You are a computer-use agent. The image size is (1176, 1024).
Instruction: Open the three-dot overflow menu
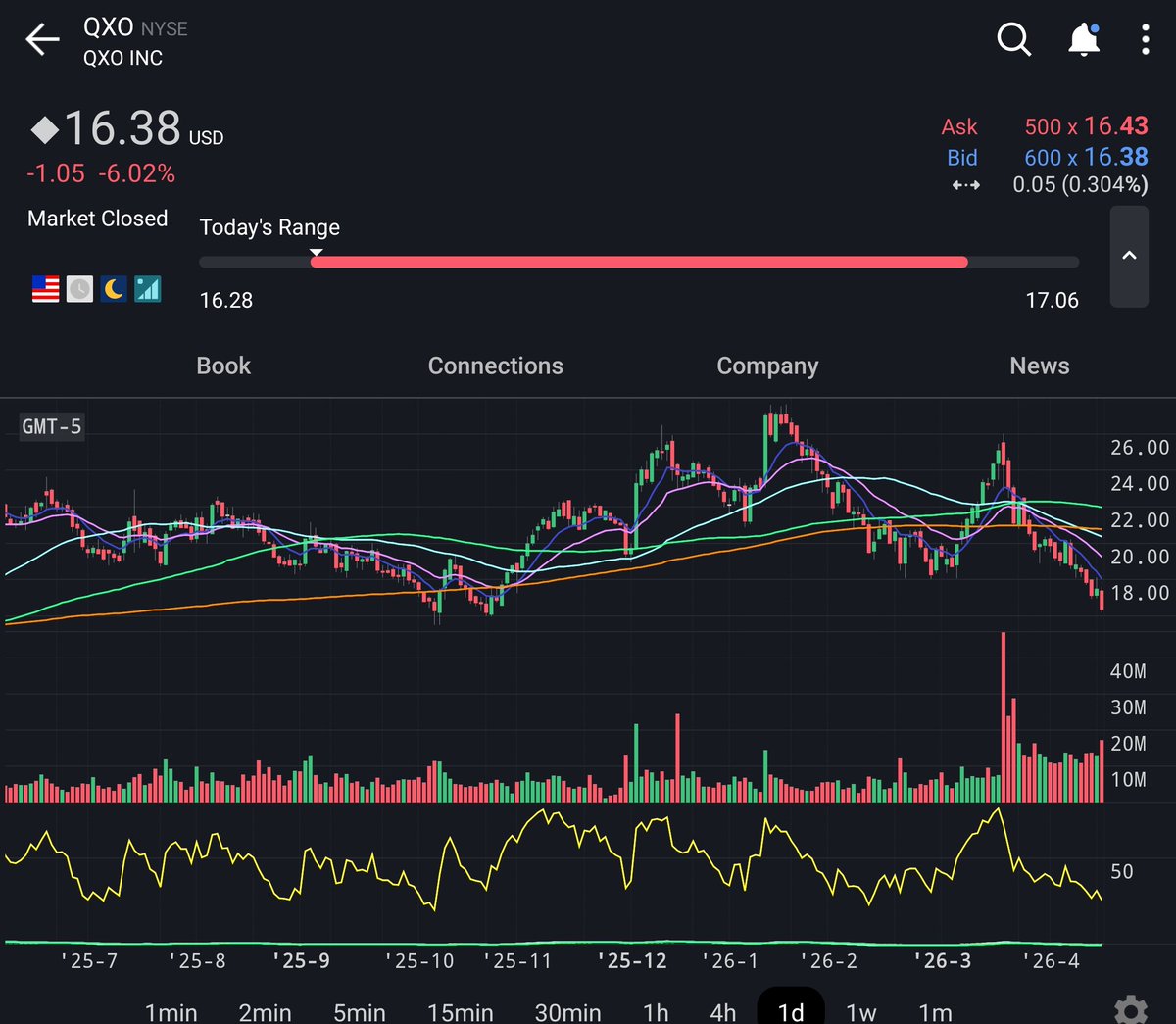(x=1145, y=40)
